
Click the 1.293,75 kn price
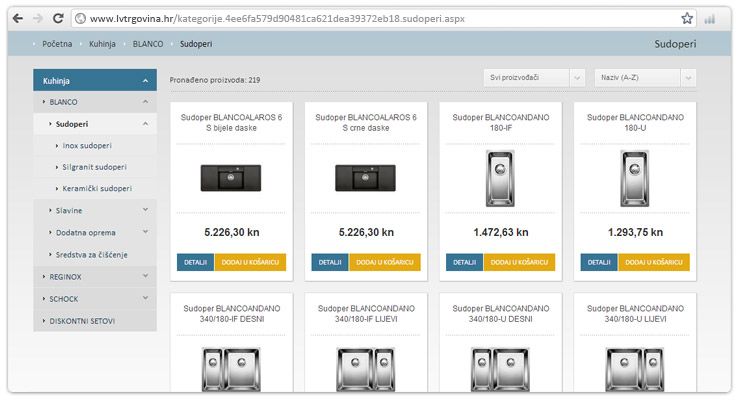[635, 233]
